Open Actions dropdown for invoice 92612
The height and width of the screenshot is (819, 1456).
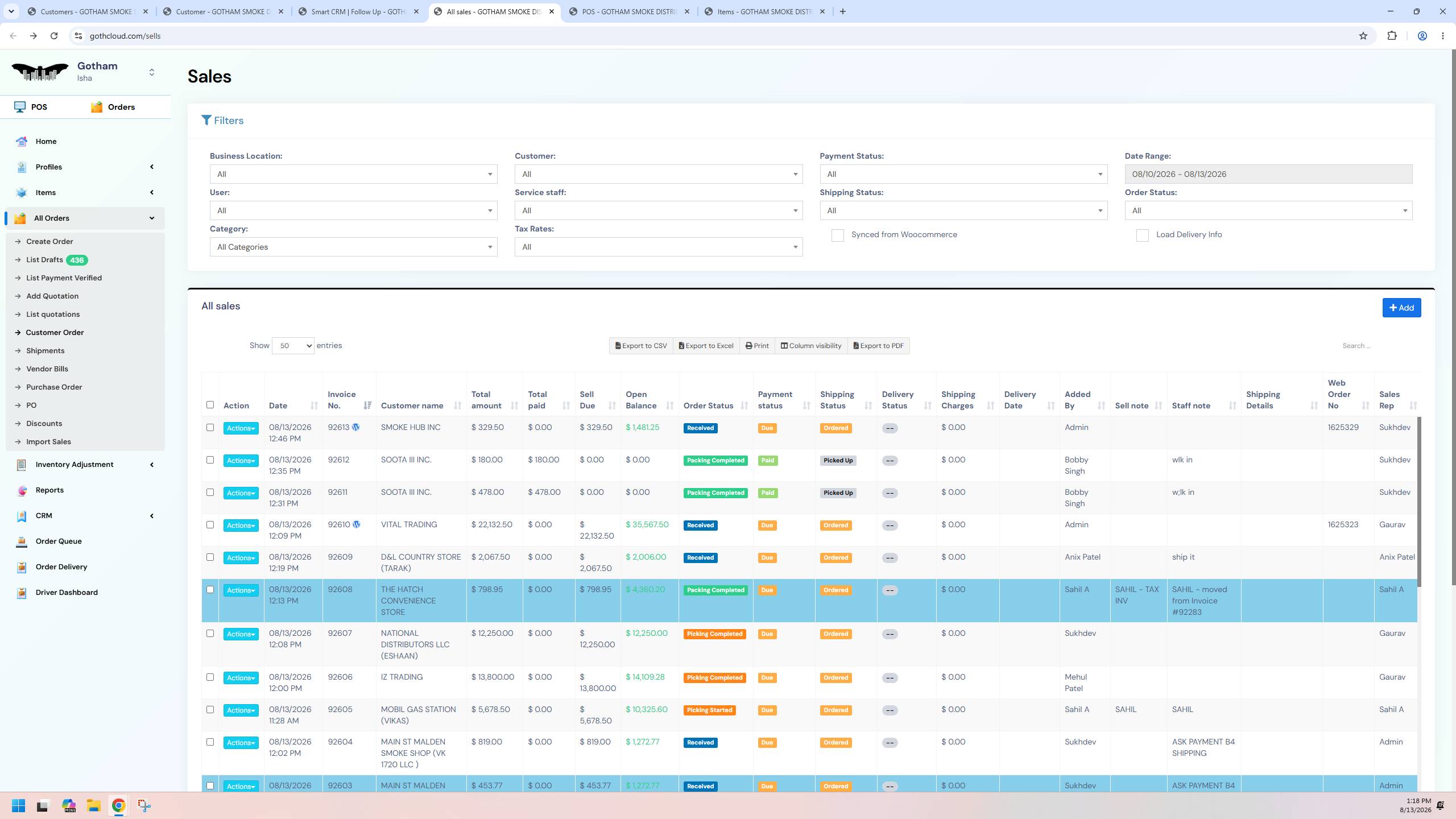(241, 461)
